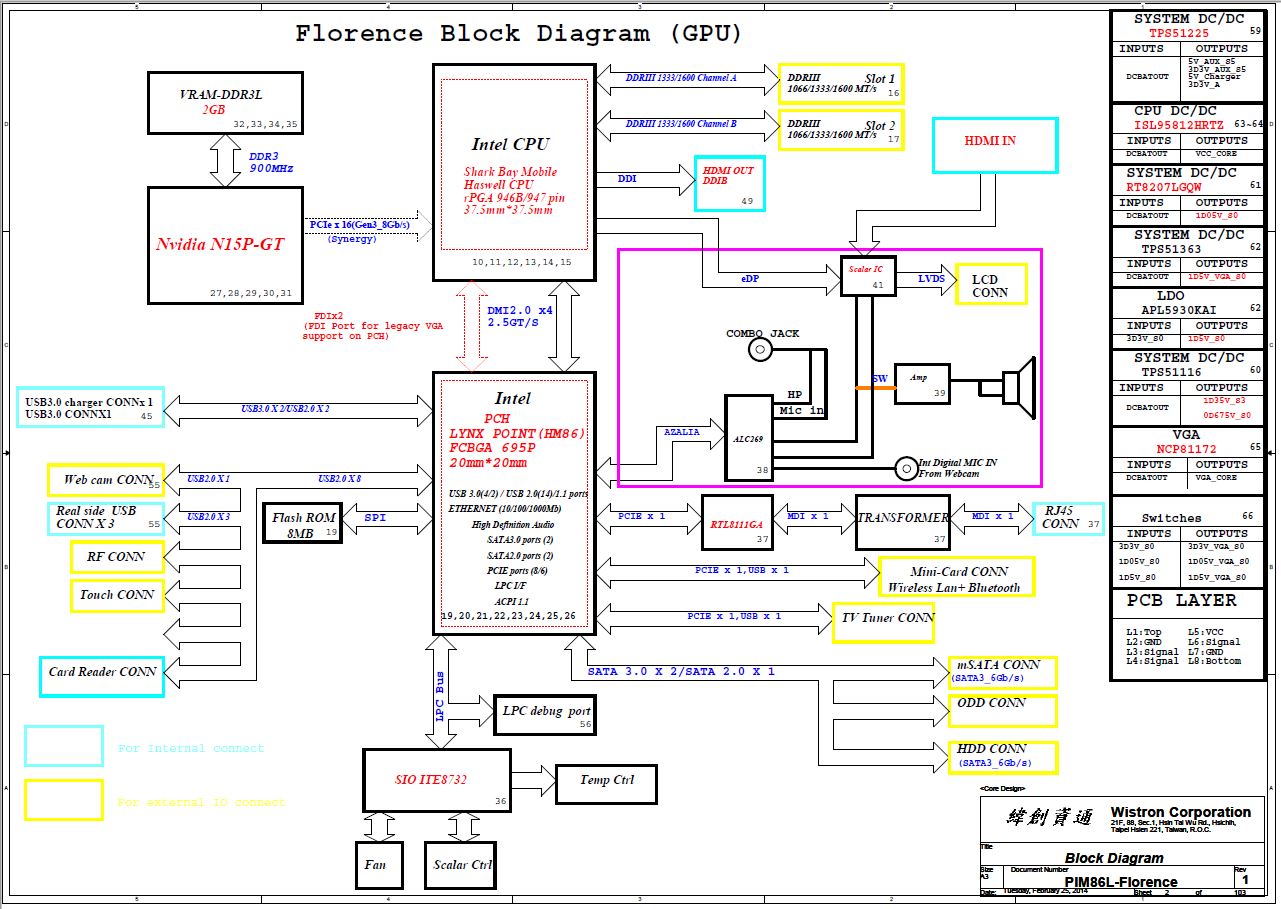Screen dimensions: 1281x909
Task: Click the TPS51225 part name in power table
Action: 1178,33
